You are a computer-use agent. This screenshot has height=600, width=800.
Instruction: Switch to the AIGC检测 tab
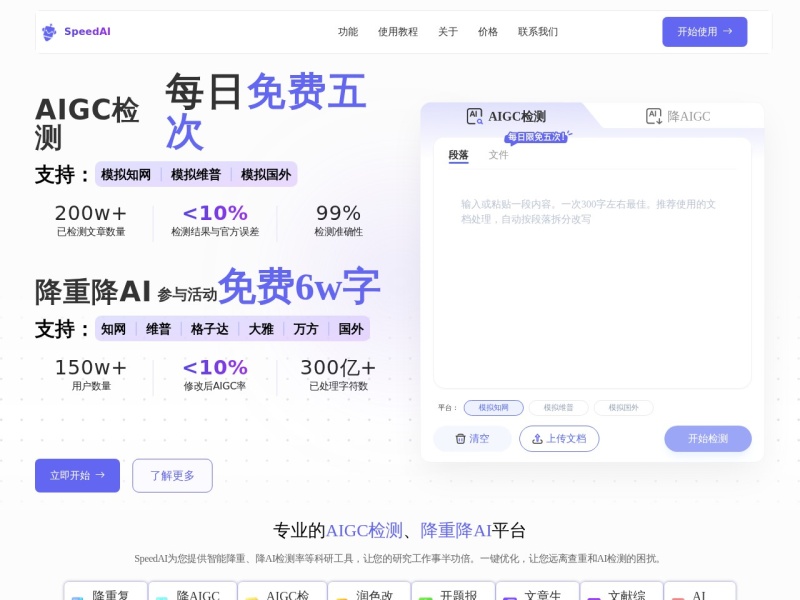point(507,116)
